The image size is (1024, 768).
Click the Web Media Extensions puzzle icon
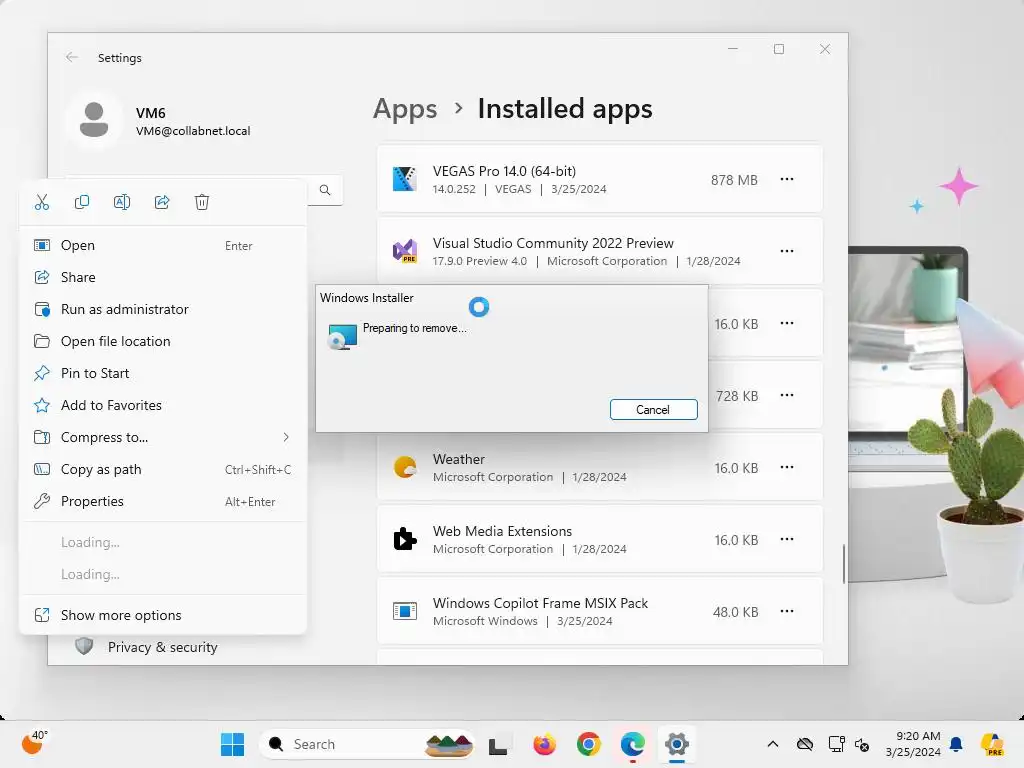(405, 539)
